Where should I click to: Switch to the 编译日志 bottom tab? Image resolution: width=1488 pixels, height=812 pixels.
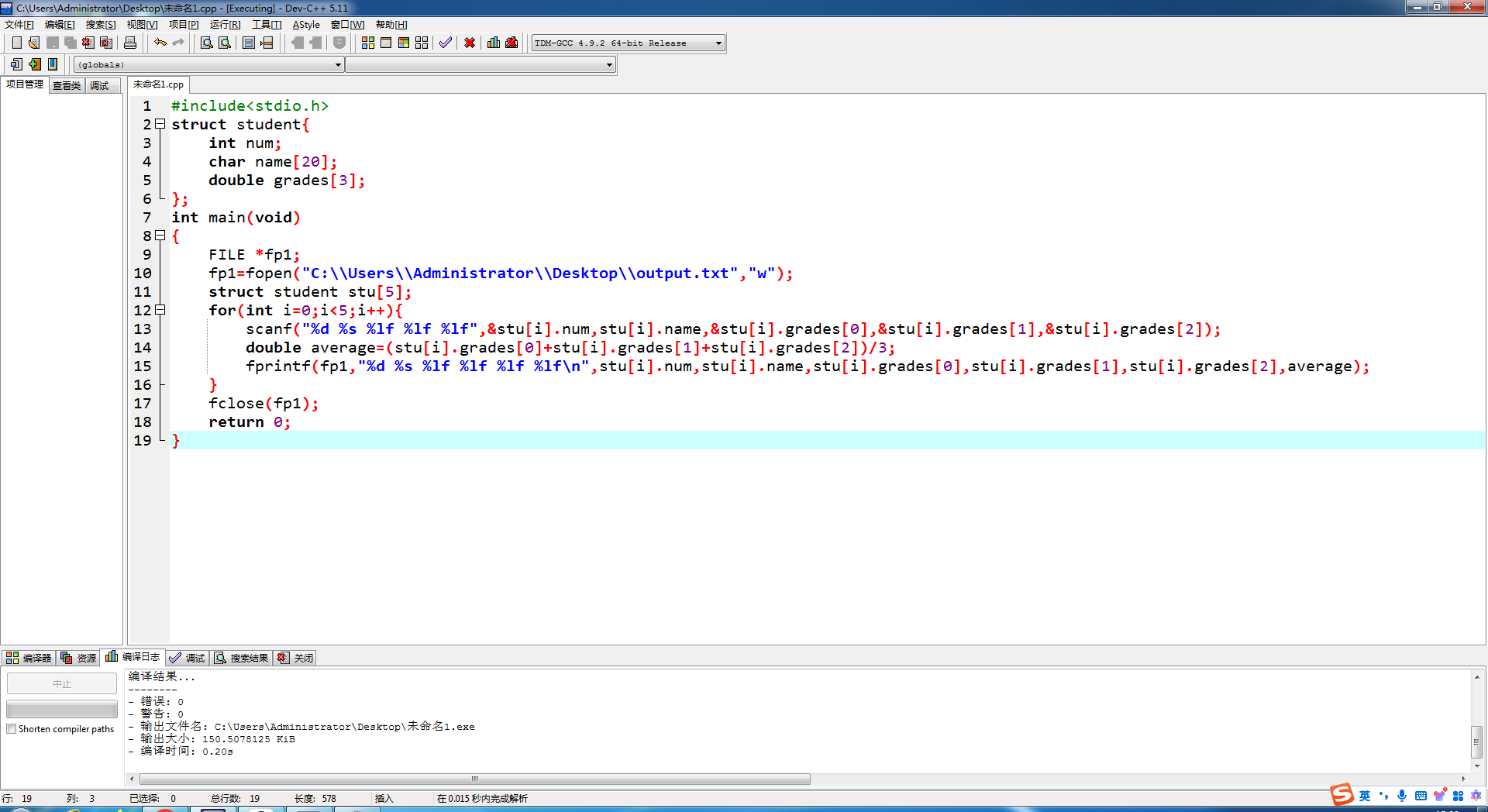[133, 657]
